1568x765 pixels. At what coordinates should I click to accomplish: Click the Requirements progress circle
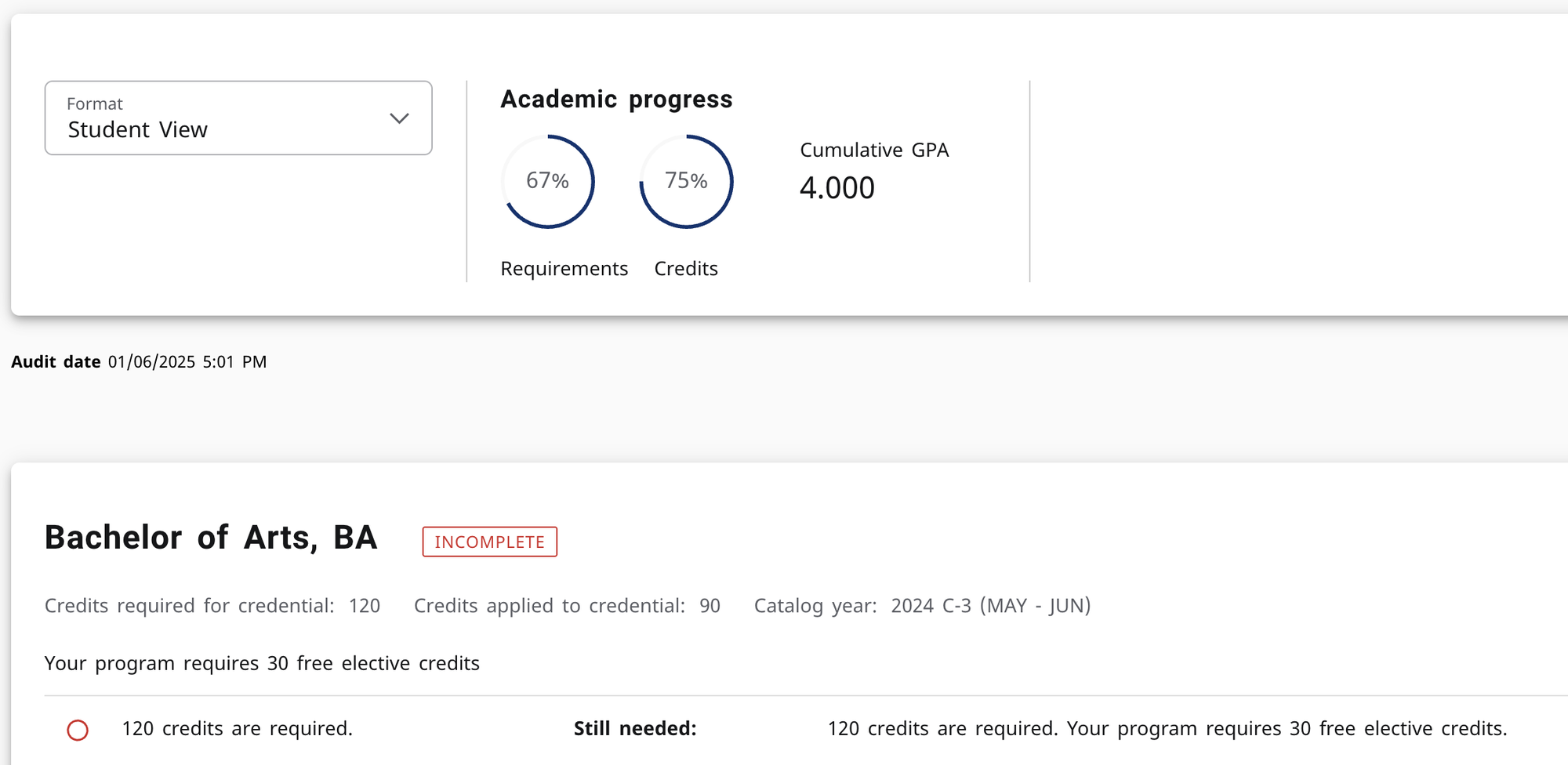(546, 181)
